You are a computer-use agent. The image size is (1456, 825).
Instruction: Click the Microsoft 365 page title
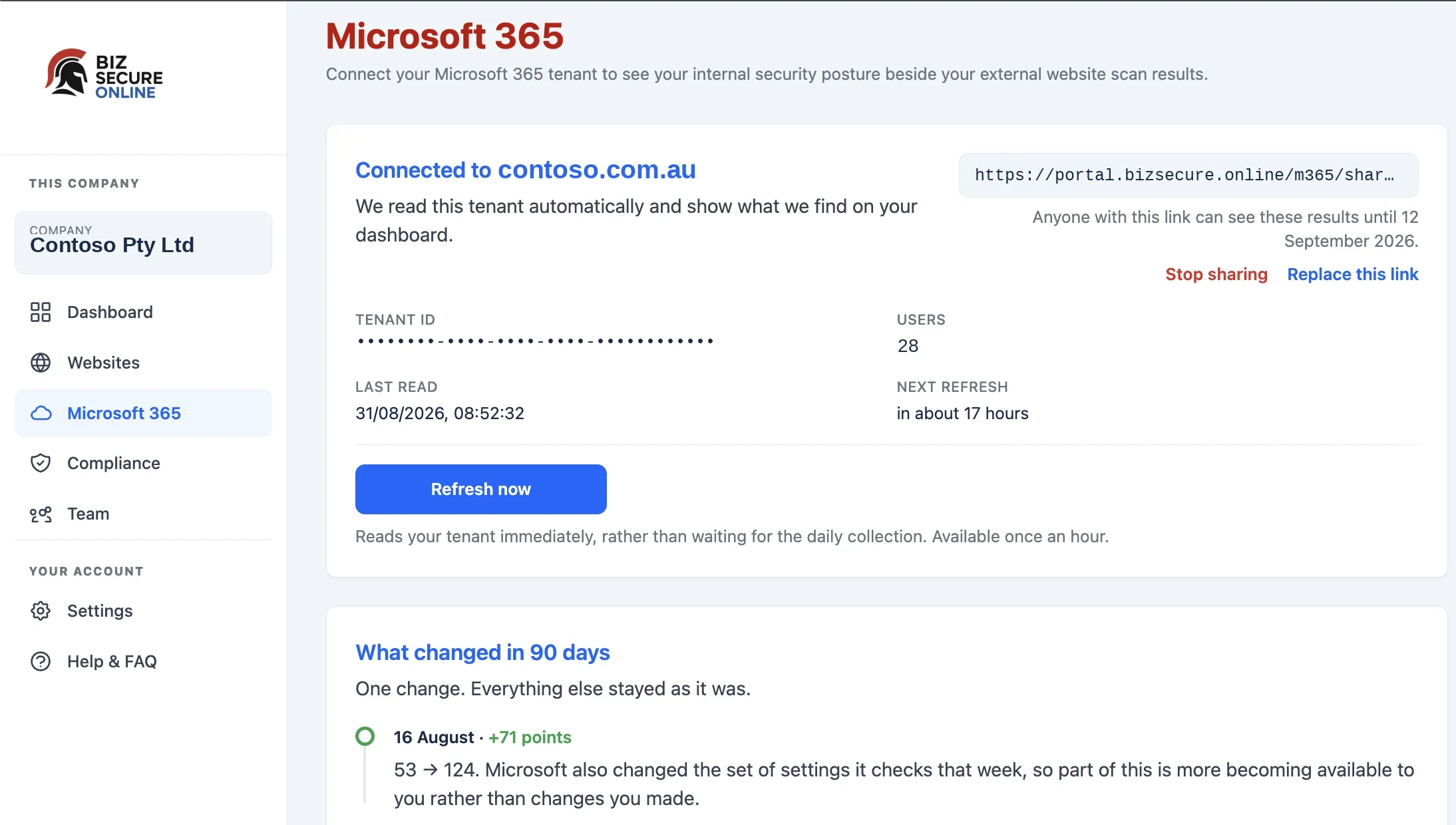coord(445,36)
